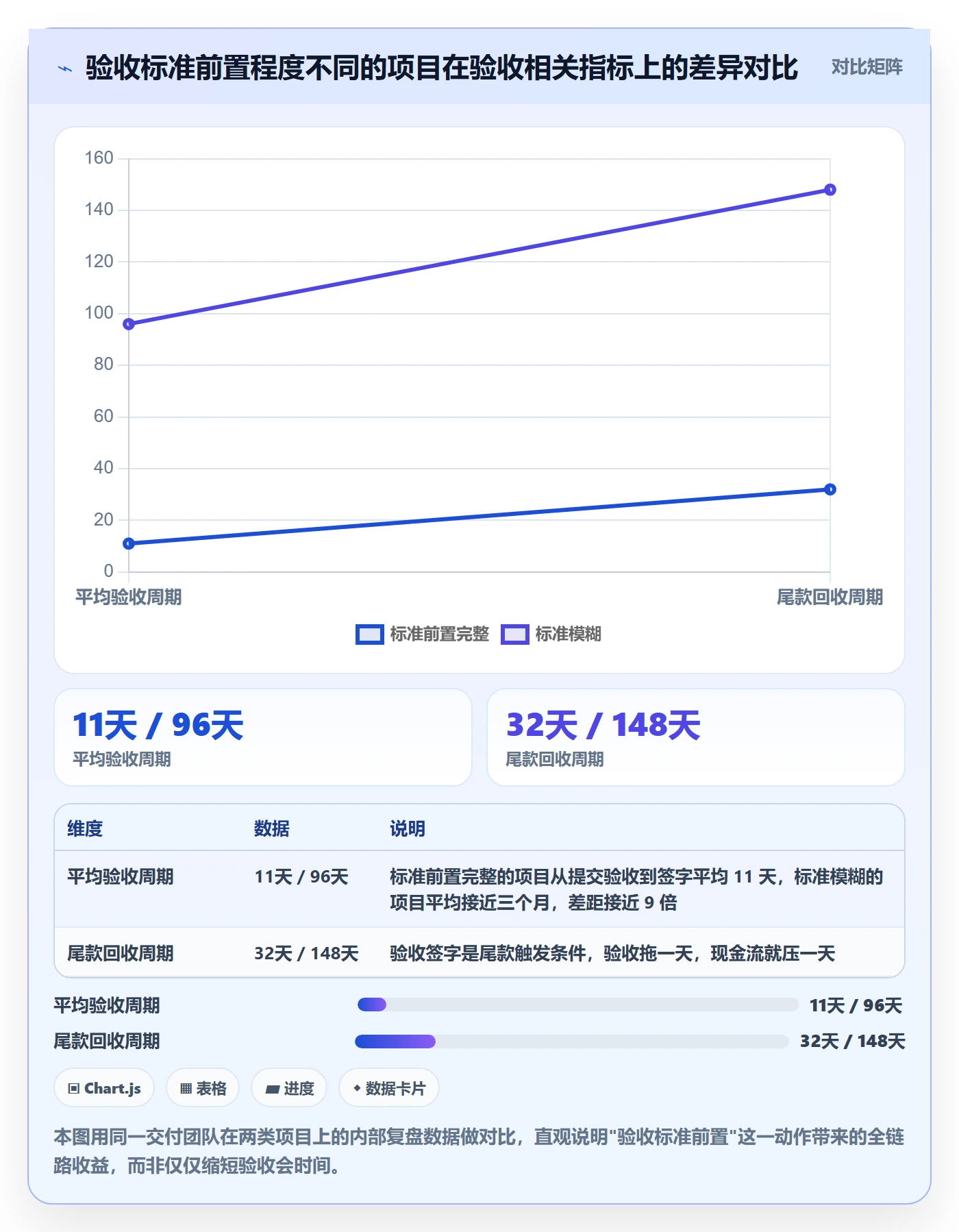Click the 对比矩阵 label in header
This screenshot has height=1232, width=959.
(867, 67)
